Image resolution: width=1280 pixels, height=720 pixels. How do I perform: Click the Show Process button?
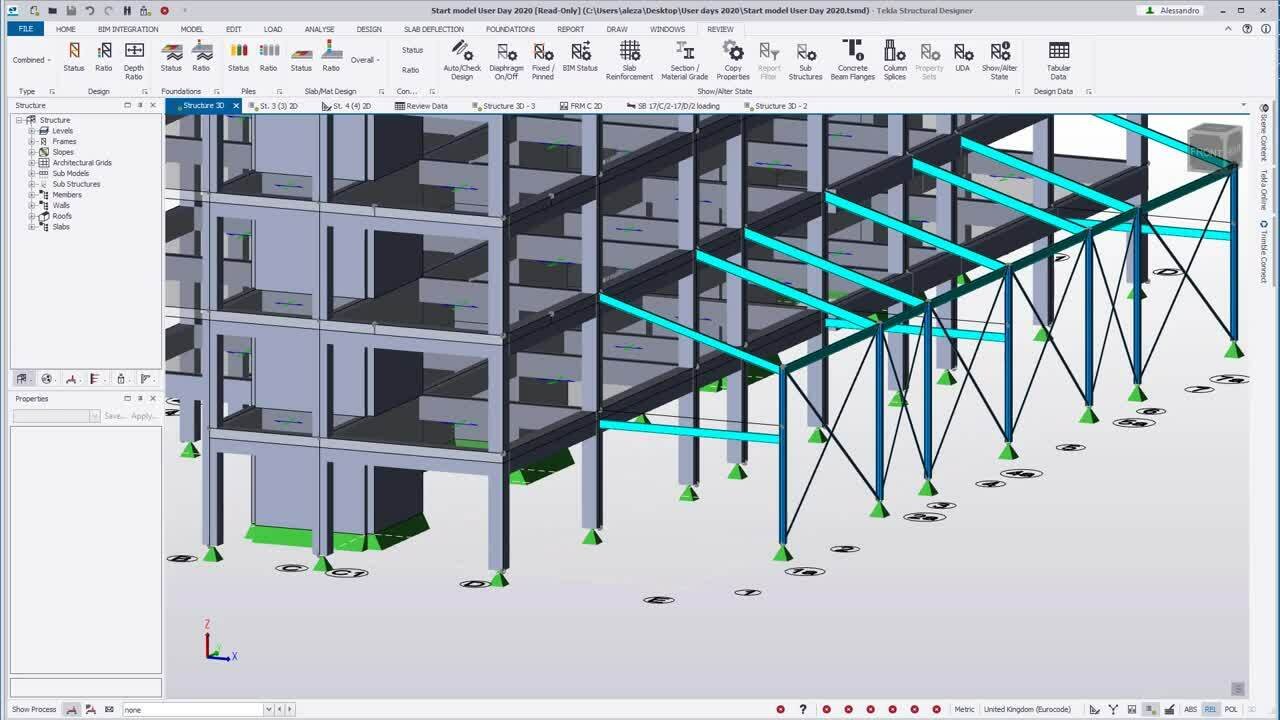pos(34,709)
